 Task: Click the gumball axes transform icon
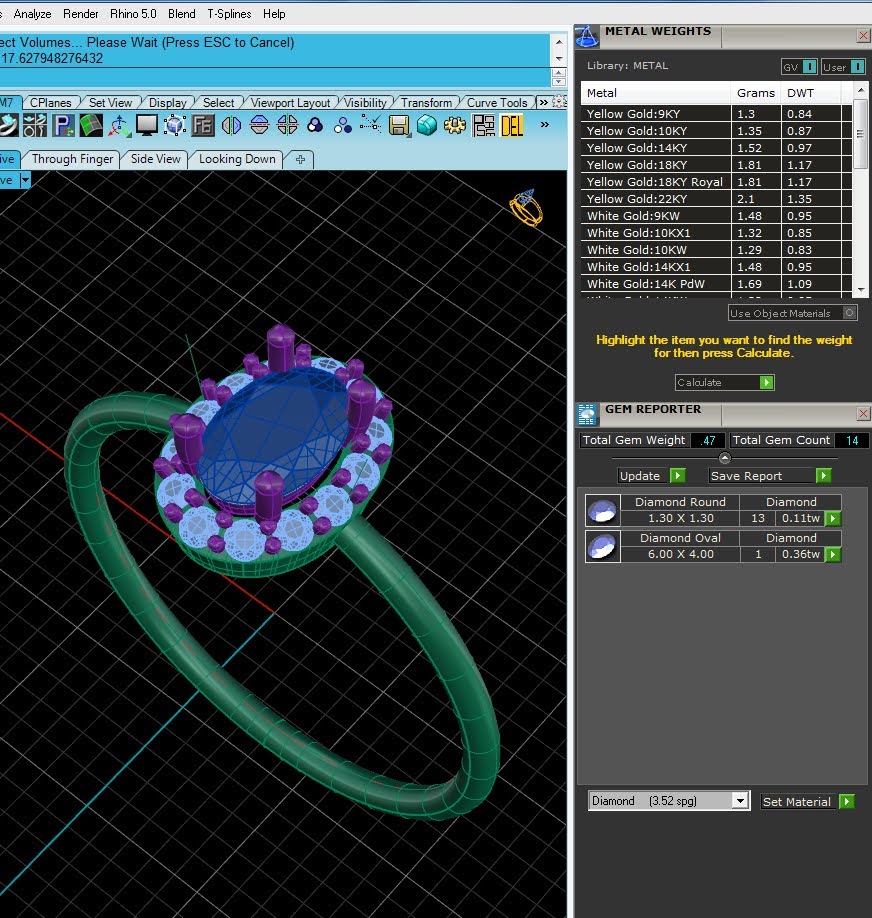[x=119, y=125]
